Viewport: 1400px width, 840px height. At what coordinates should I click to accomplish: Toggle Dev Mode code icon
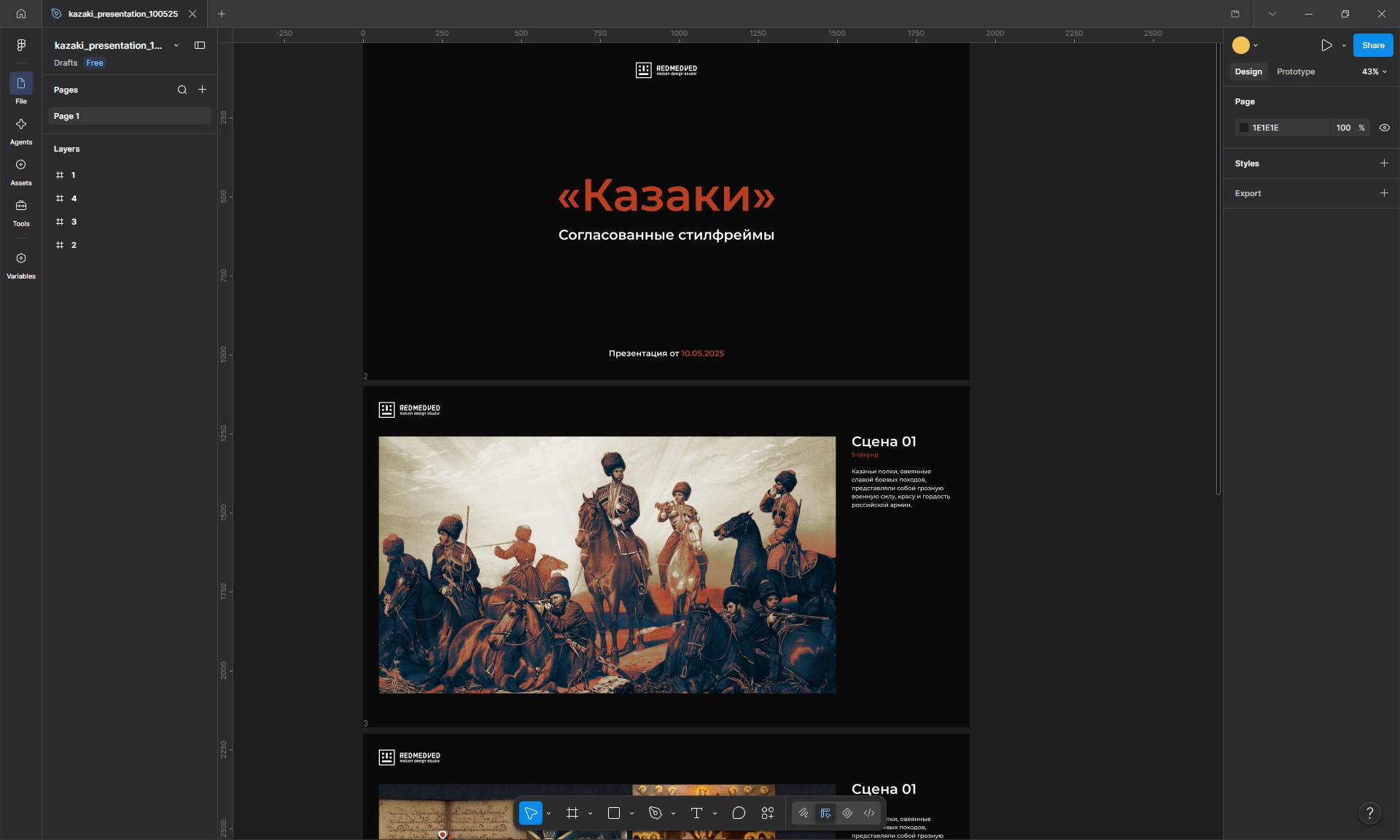point(869,813)
